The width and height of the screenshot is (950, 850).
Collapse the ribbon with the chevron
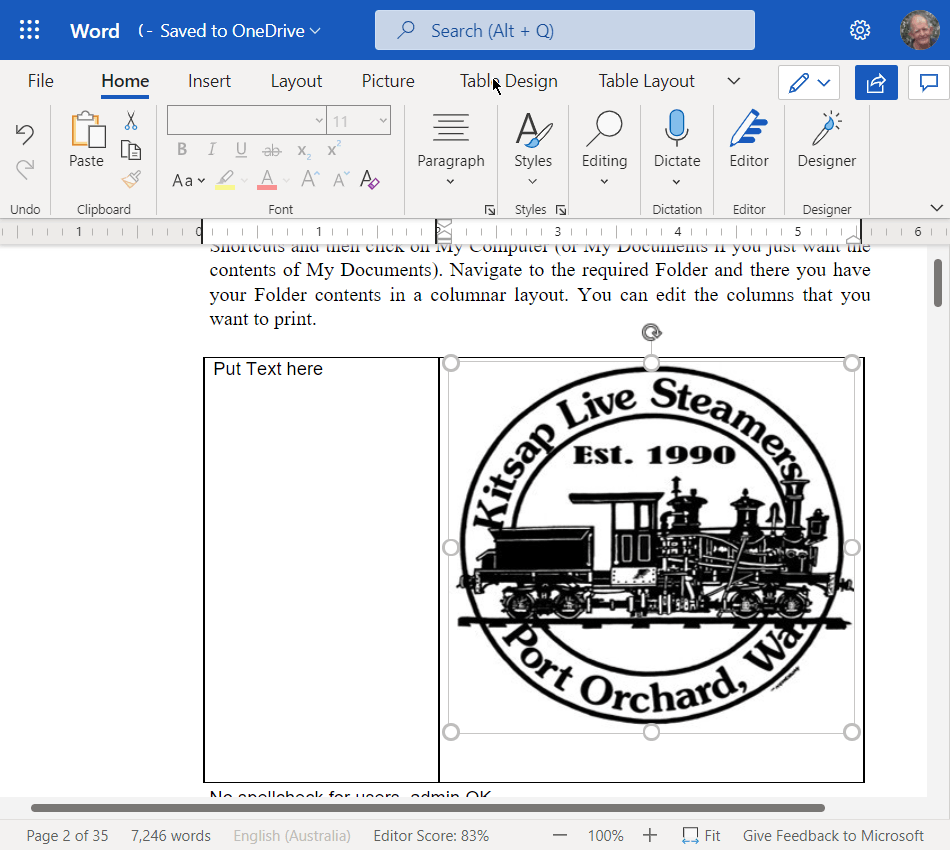(x=936, y=208)
